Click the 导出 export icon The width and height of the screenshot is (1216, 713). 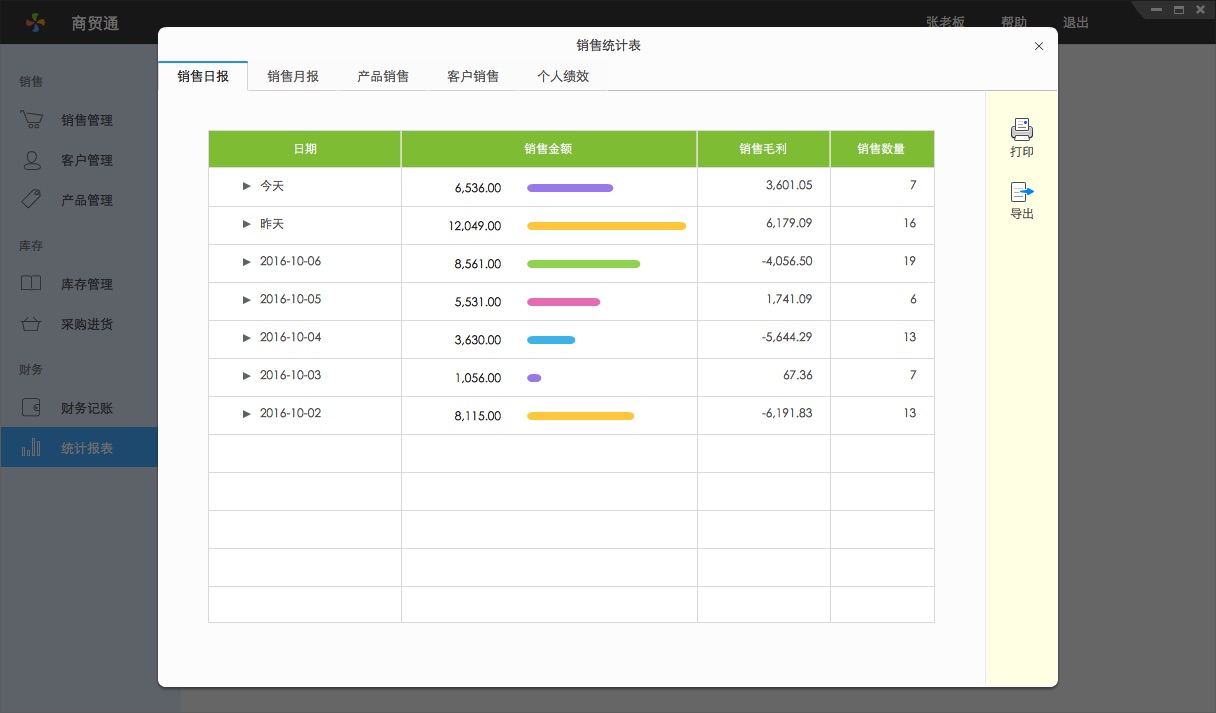pyautogui.click(x=1021, y=198)
